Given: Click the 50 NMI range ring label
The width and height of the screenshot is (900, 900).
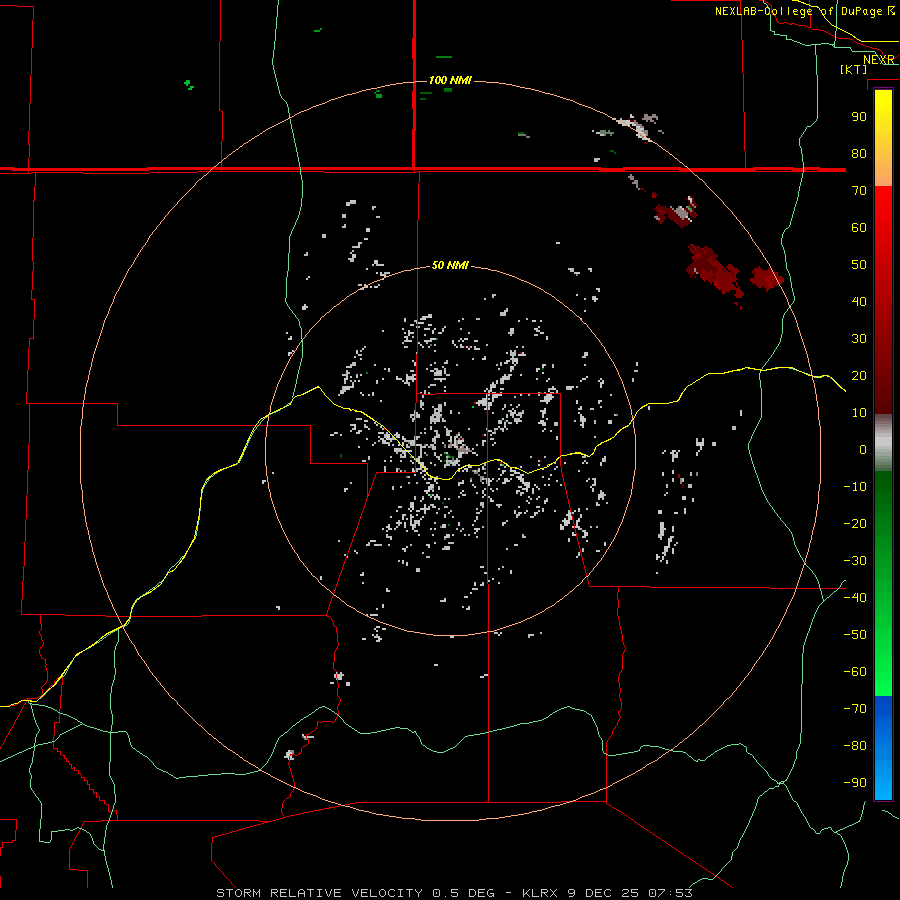Looking at the screenshot, I should (450, 265).
